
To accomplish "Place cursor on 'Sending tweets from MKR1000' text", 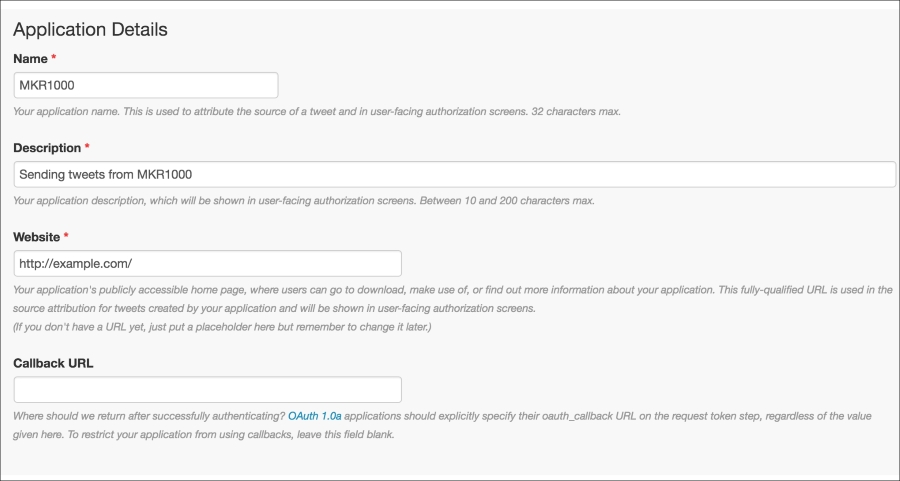I will (x=106, y=174).
